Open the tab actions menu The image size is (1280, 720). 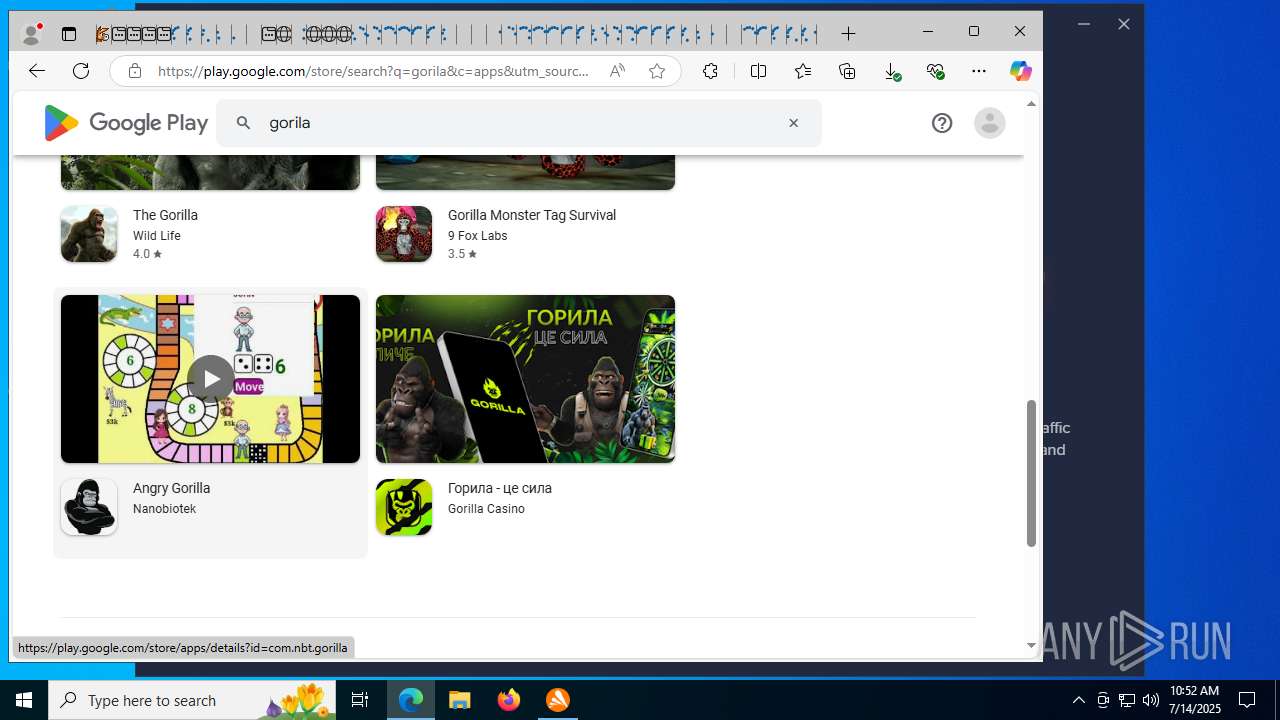[69, 34]
